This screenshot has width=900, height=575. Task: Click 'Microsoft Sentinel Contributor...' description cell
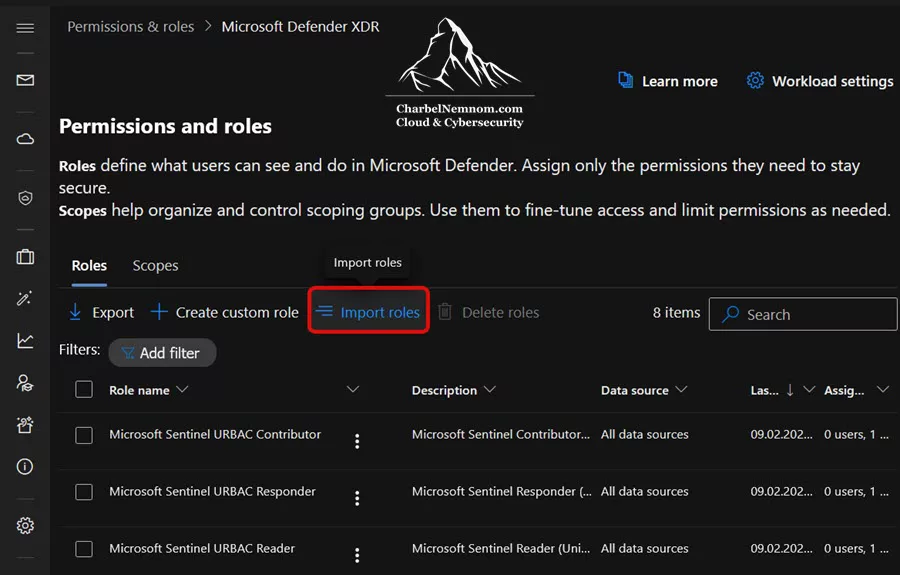point(501,434)
